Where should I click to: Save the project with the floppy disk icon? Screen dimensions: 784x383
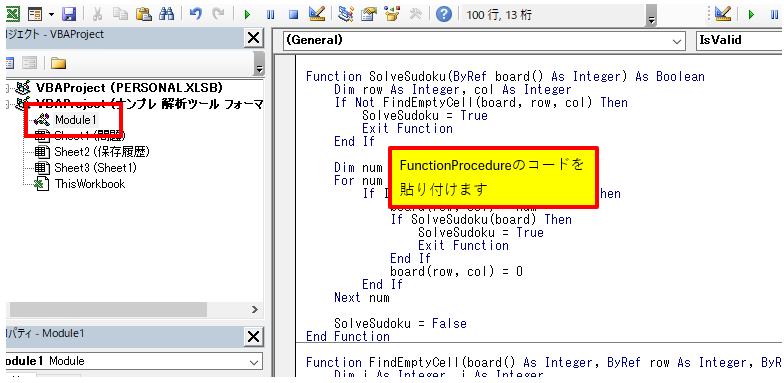(68, 14)
